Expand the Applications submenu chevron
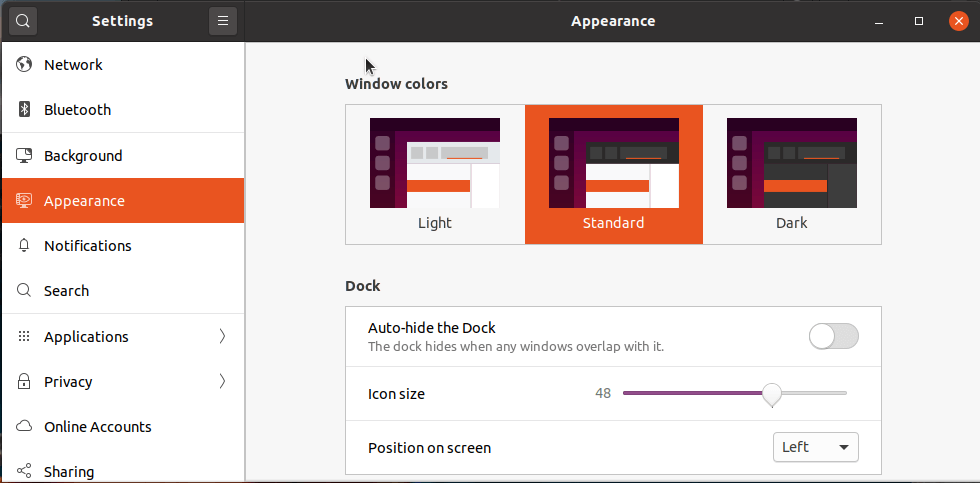Screen dimensions: 980x483 tap(222, 336)
